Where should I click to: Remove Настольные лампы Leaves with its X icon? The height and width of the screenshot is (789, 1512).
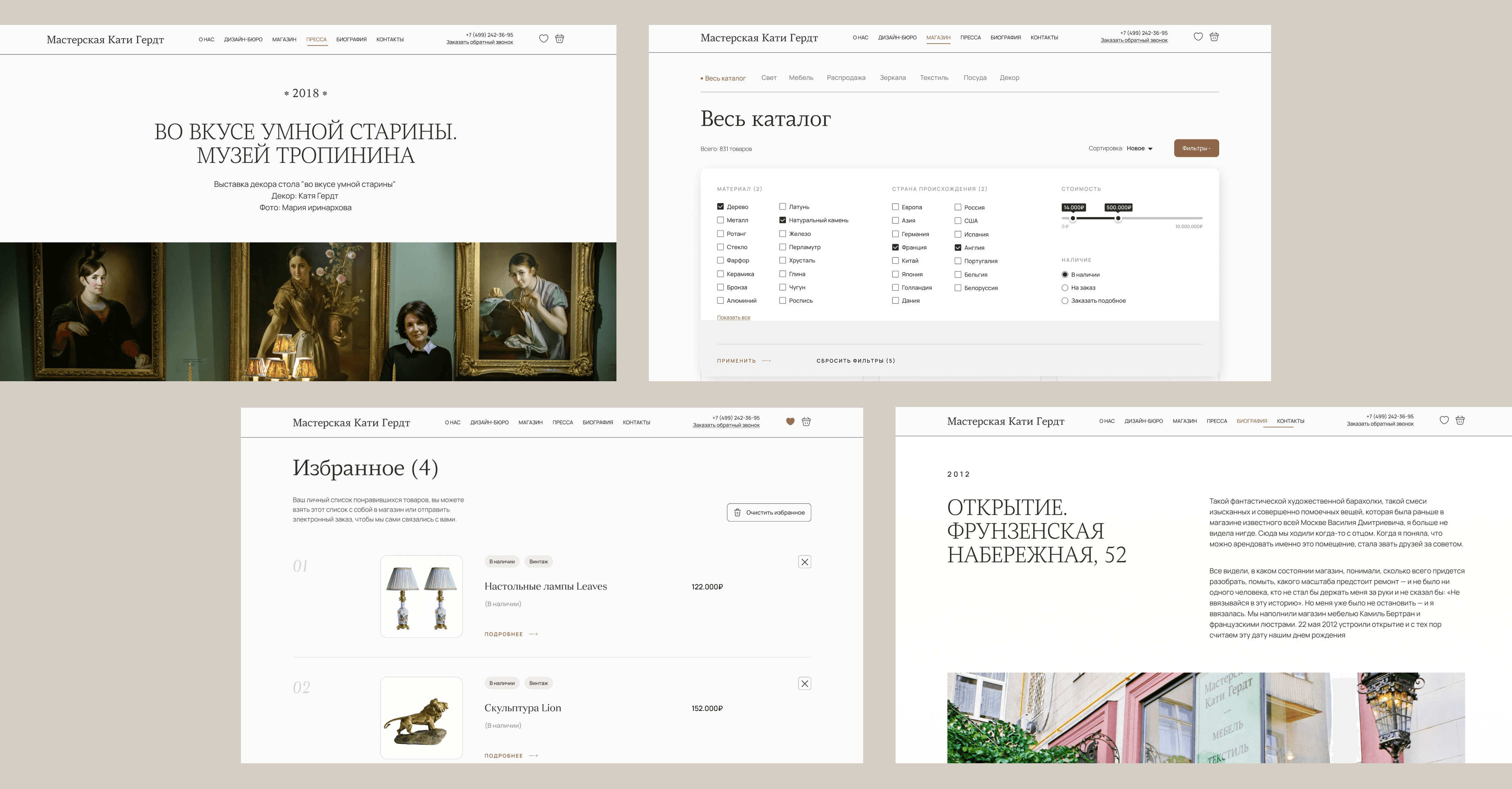pos(805,562)
